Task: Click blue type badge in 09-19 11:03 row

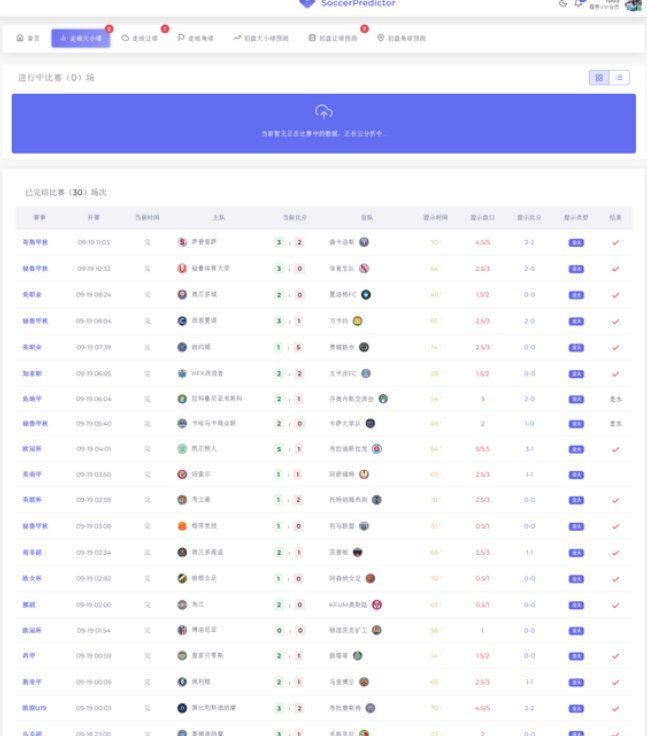Action: [576, 243]
